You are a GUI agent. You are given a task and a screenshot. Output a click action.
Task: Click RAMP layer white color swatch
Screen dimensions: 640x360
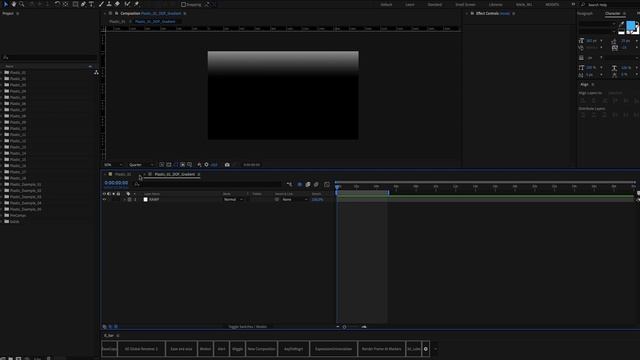click(x=145, y=200)
